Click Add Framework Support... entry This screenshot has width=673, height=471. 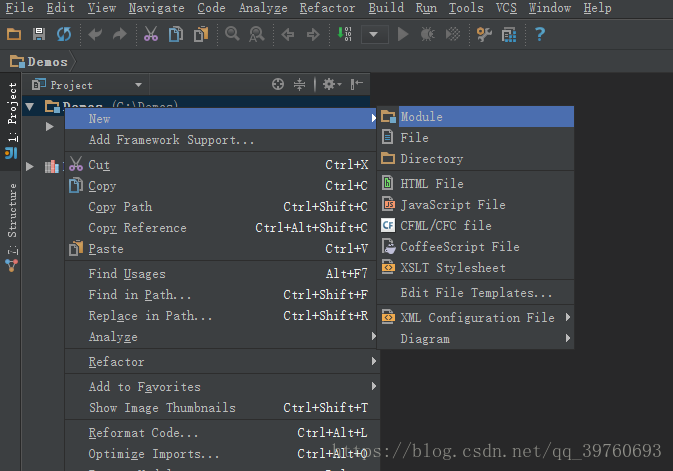point(221,140)
